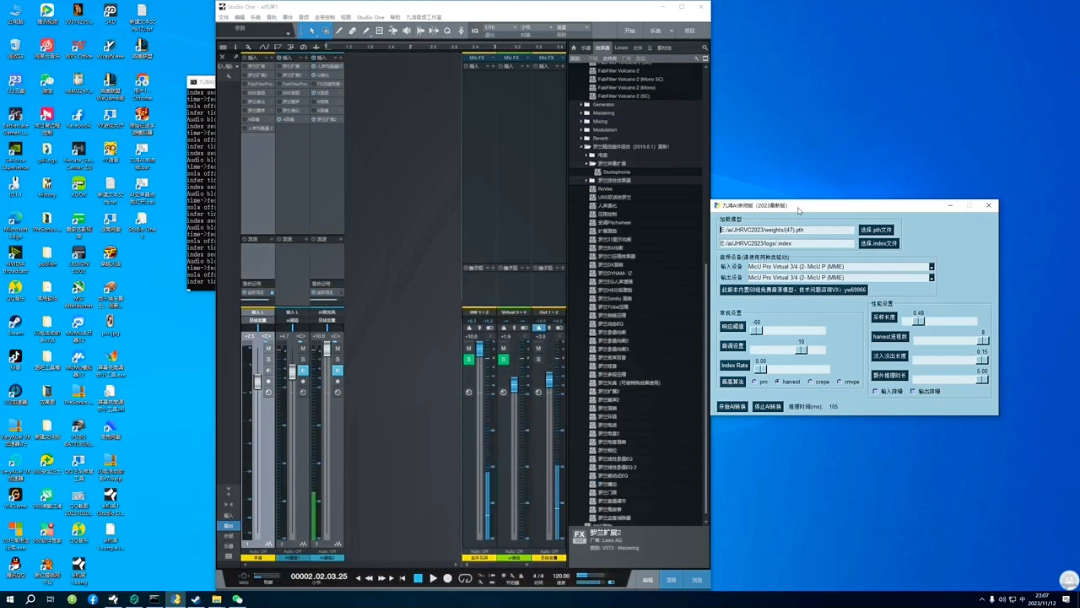The width and height of the screenshot is (1080, 608).
Task: Enable the 输入降噪 input denoise checkbox
Action: point(875,391)
